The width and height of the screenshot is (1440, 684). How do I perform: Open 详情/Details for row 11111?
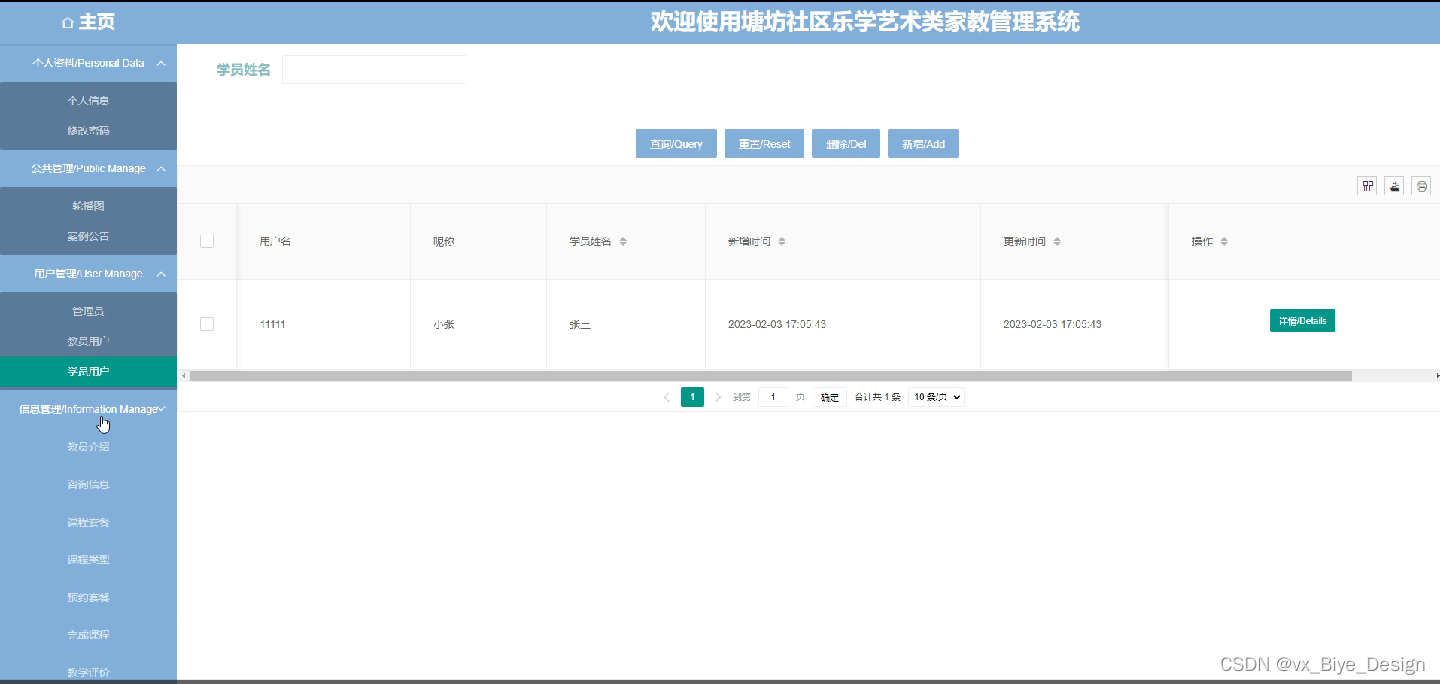tap(1302, 321)
